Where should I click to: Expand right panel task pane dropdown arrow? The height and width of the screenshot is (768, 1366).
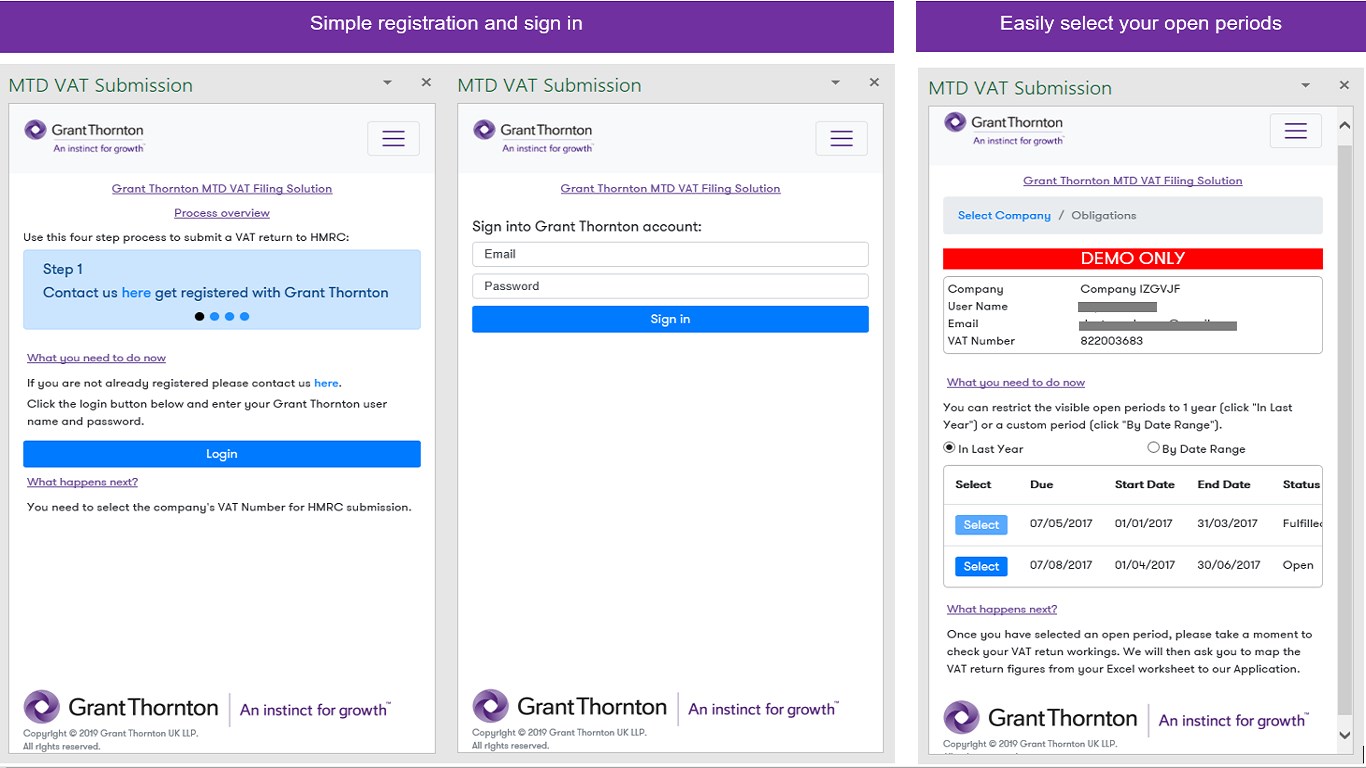(1305, 86)
